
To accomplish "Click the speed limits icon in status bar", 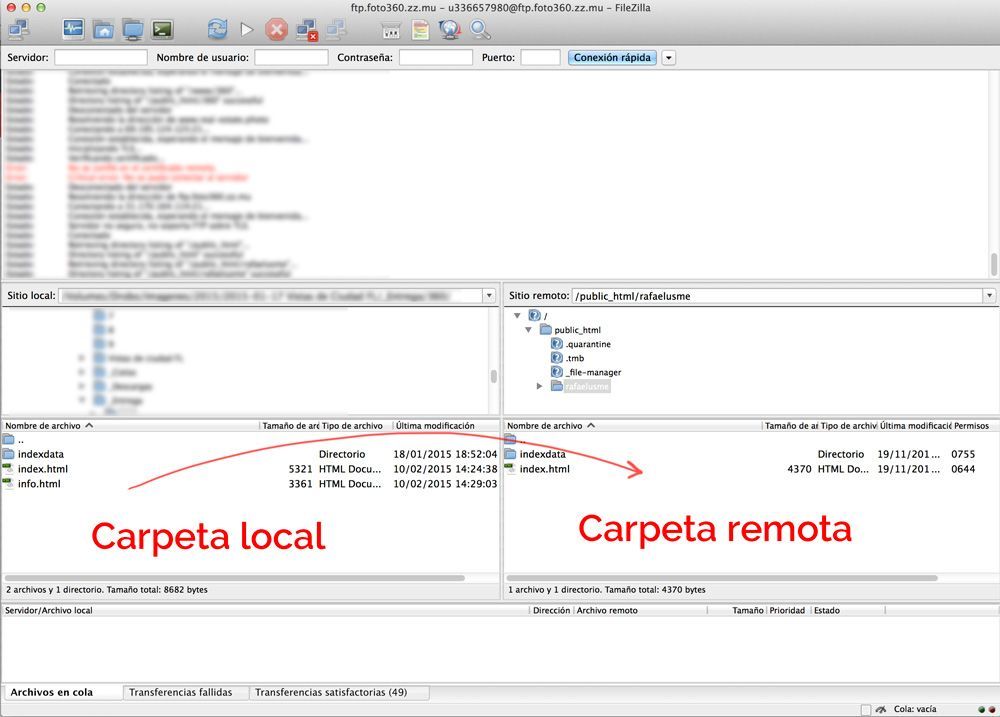I will [881, 709].
